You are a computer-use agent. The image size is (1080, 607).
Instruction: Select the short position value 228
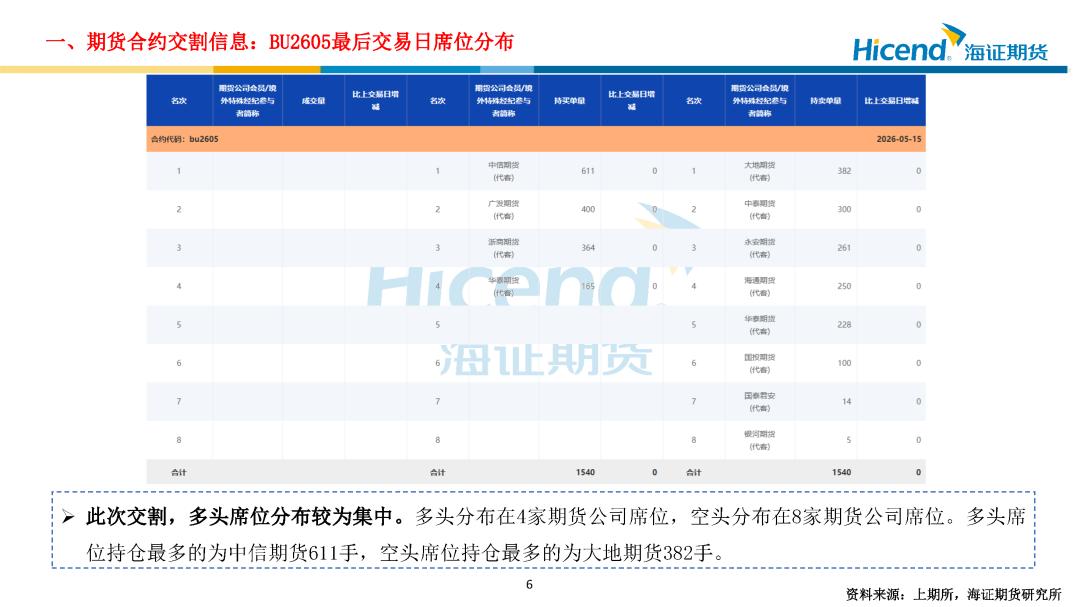tap(844, 325)
